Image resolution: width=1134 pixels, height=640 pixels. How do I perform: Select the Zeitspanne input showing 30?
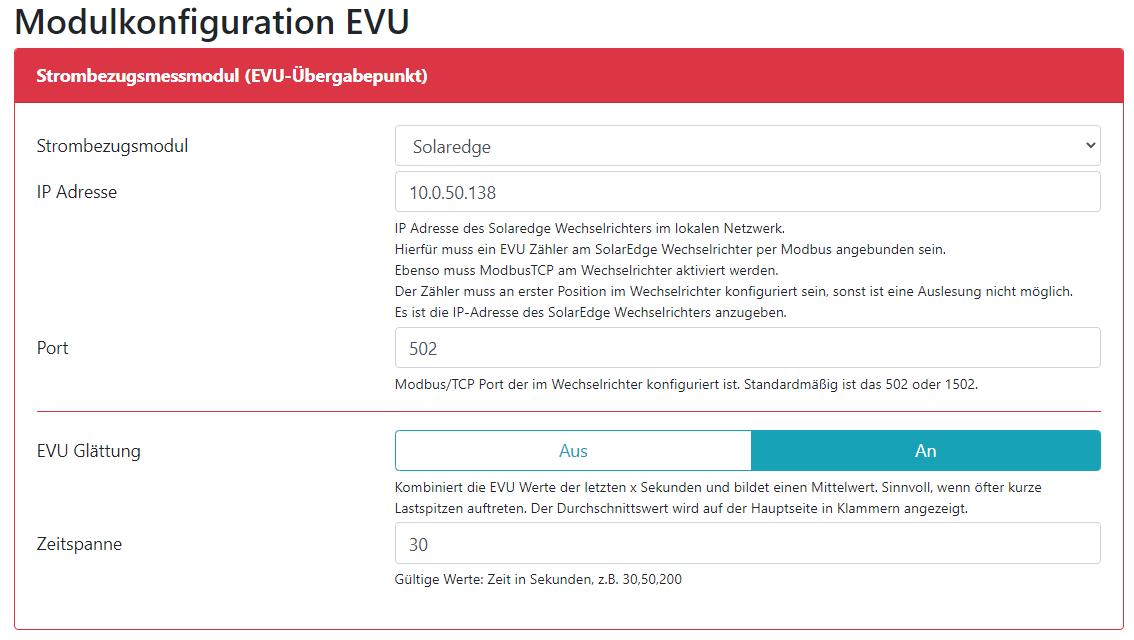pyautogui.click(x=747, y=544)
